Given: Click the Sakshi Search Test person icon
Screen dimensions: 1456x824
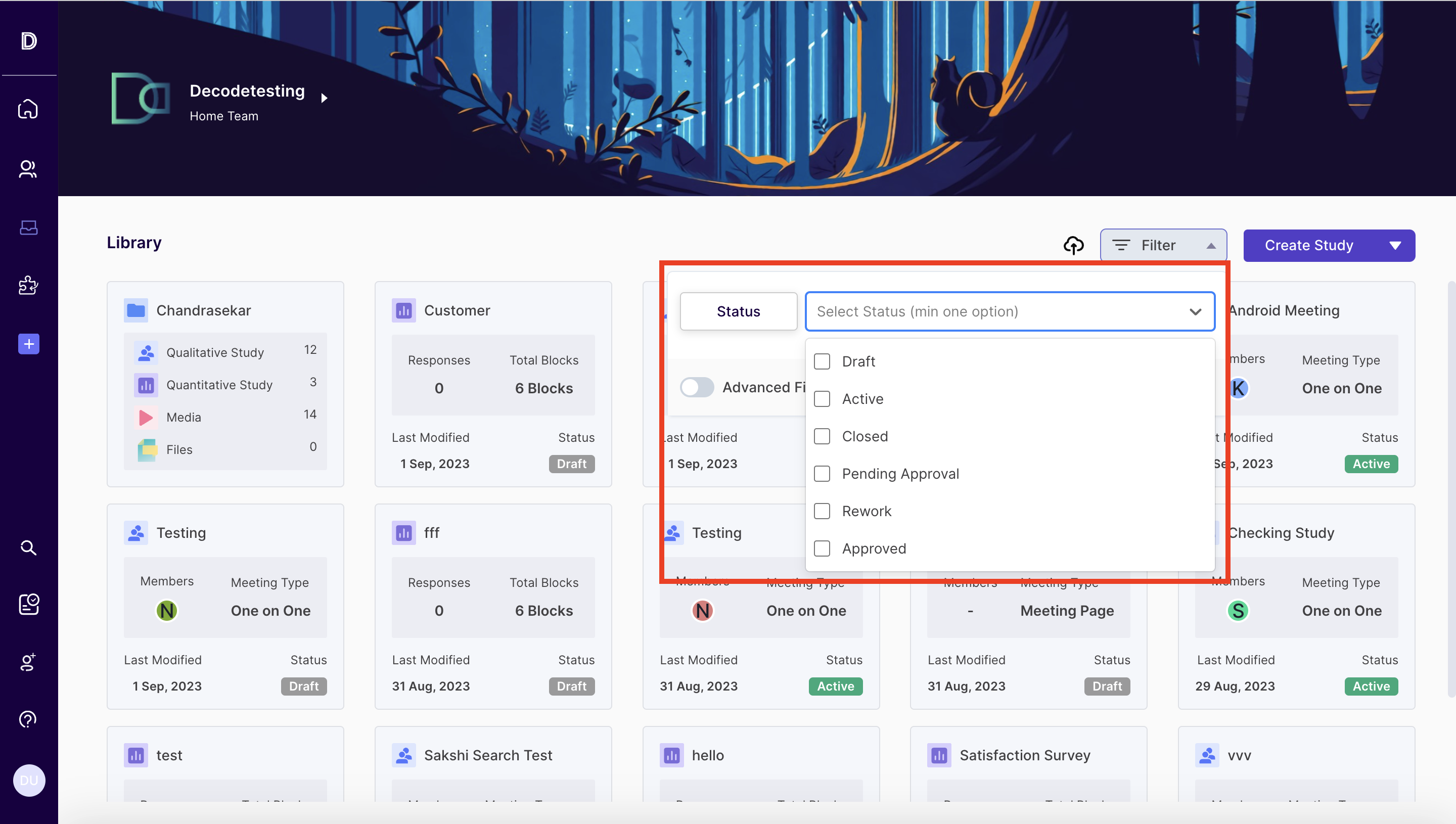Looking at the screenshot, I should pos(403,755).
